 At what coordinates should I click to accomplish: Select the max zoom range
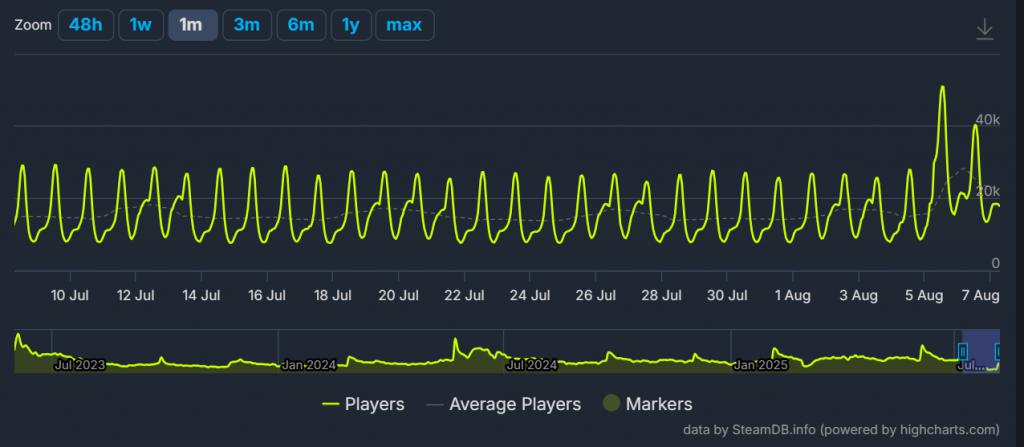[x=404, y=25]
